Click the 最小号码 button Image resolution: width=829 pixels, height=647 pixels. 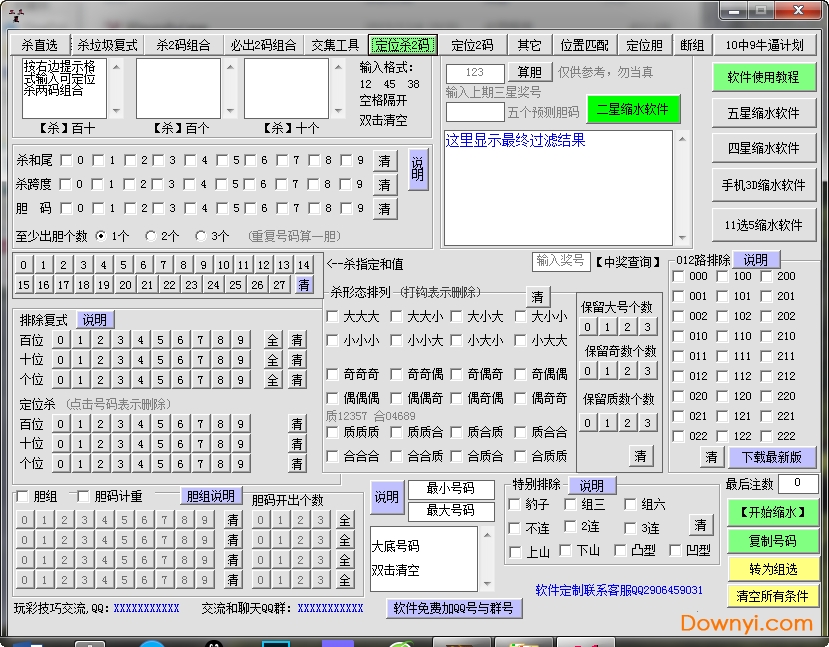[451, 488]
